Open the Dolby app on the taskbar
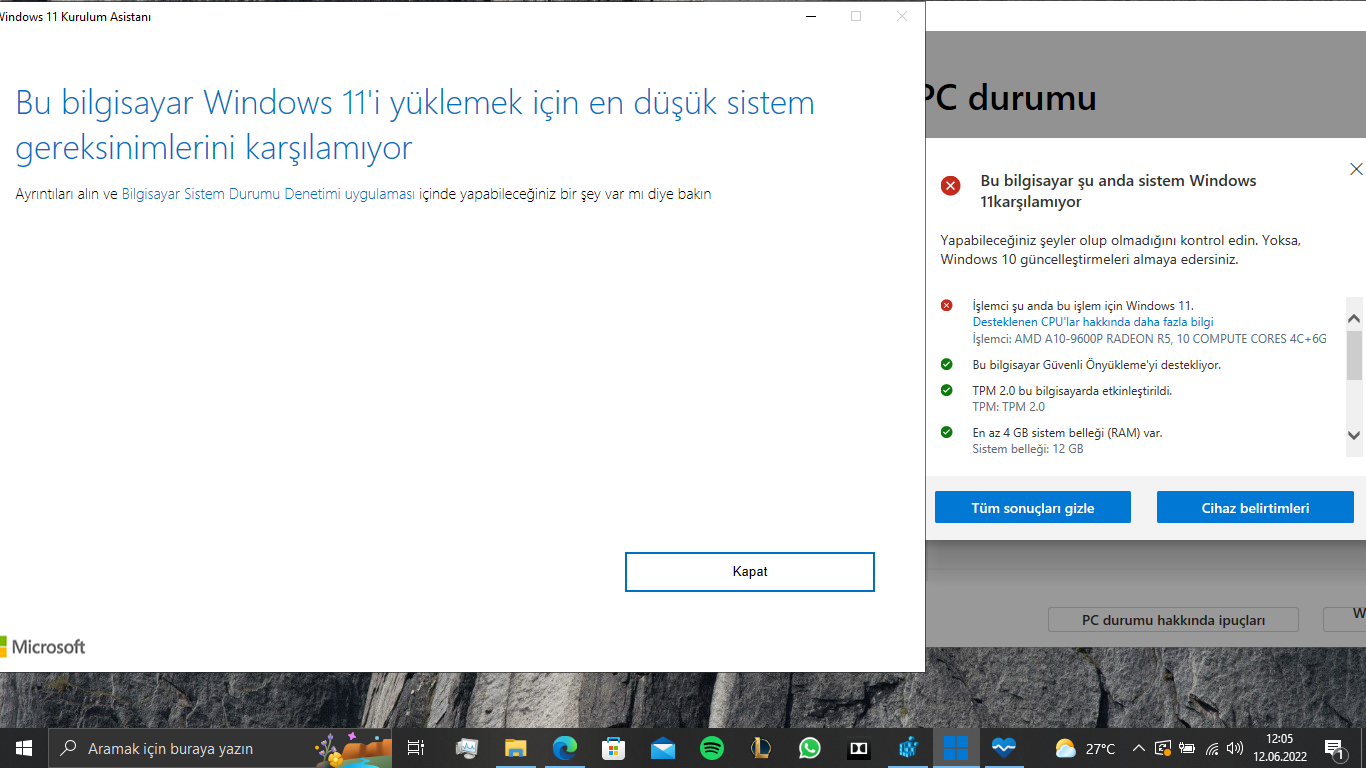 pos(859,748)
